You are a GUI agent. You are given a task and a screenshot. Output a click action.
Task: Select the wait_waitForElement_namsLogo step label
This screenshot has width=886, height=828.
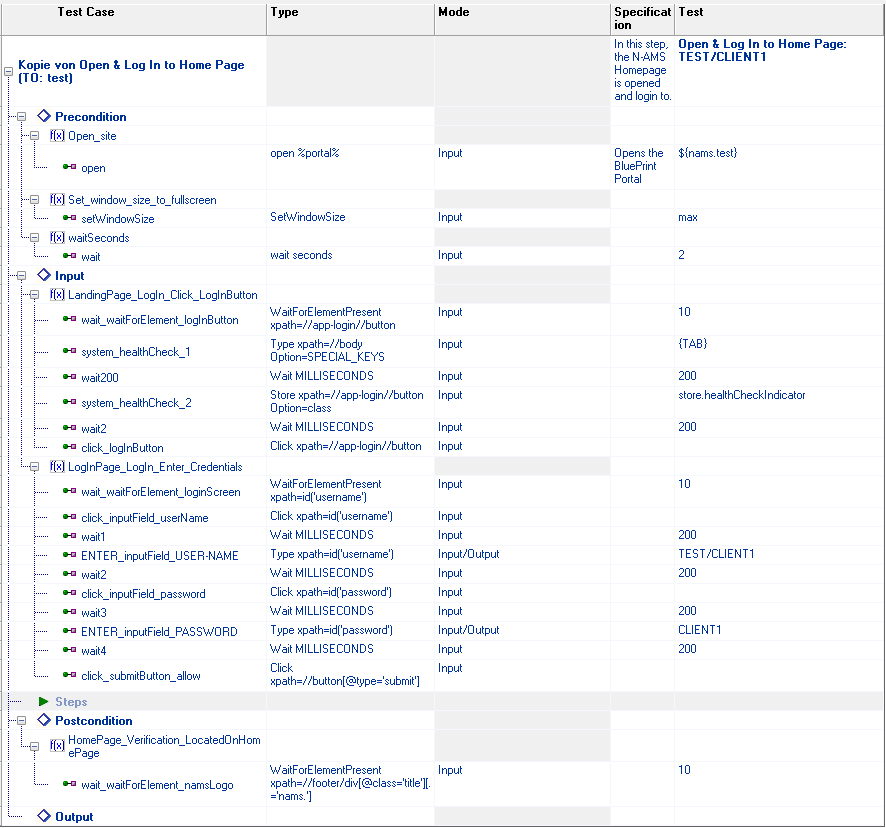coord(157,784)
